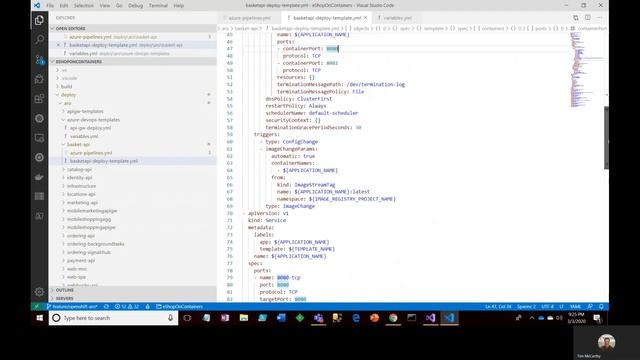Expand the Servers section

click(x=133, y=298)
